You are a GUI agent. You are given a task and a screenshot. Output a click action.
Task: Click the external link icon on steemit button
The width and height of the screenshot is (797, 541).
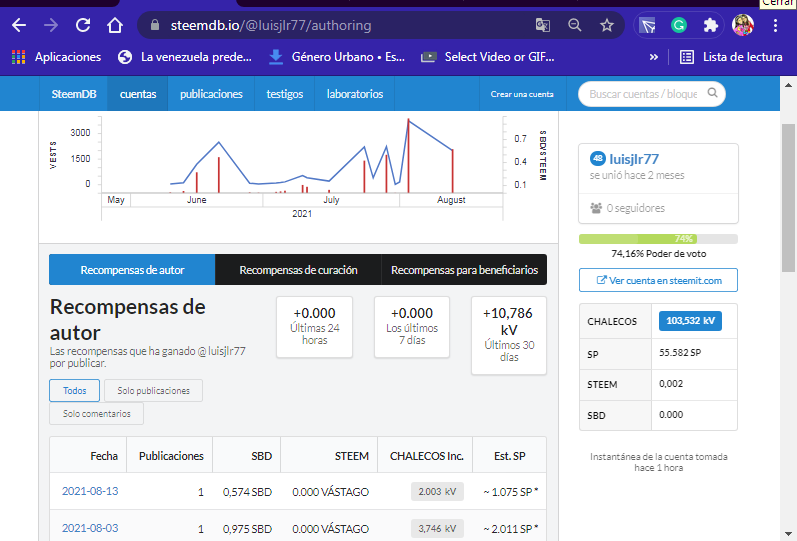pos(601,280)
